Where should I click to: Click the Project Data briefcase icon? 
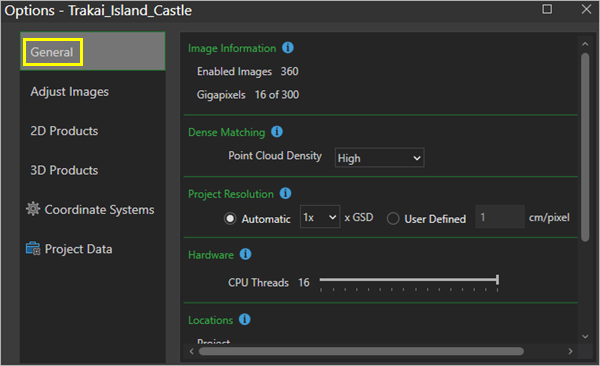pos(33,248)
